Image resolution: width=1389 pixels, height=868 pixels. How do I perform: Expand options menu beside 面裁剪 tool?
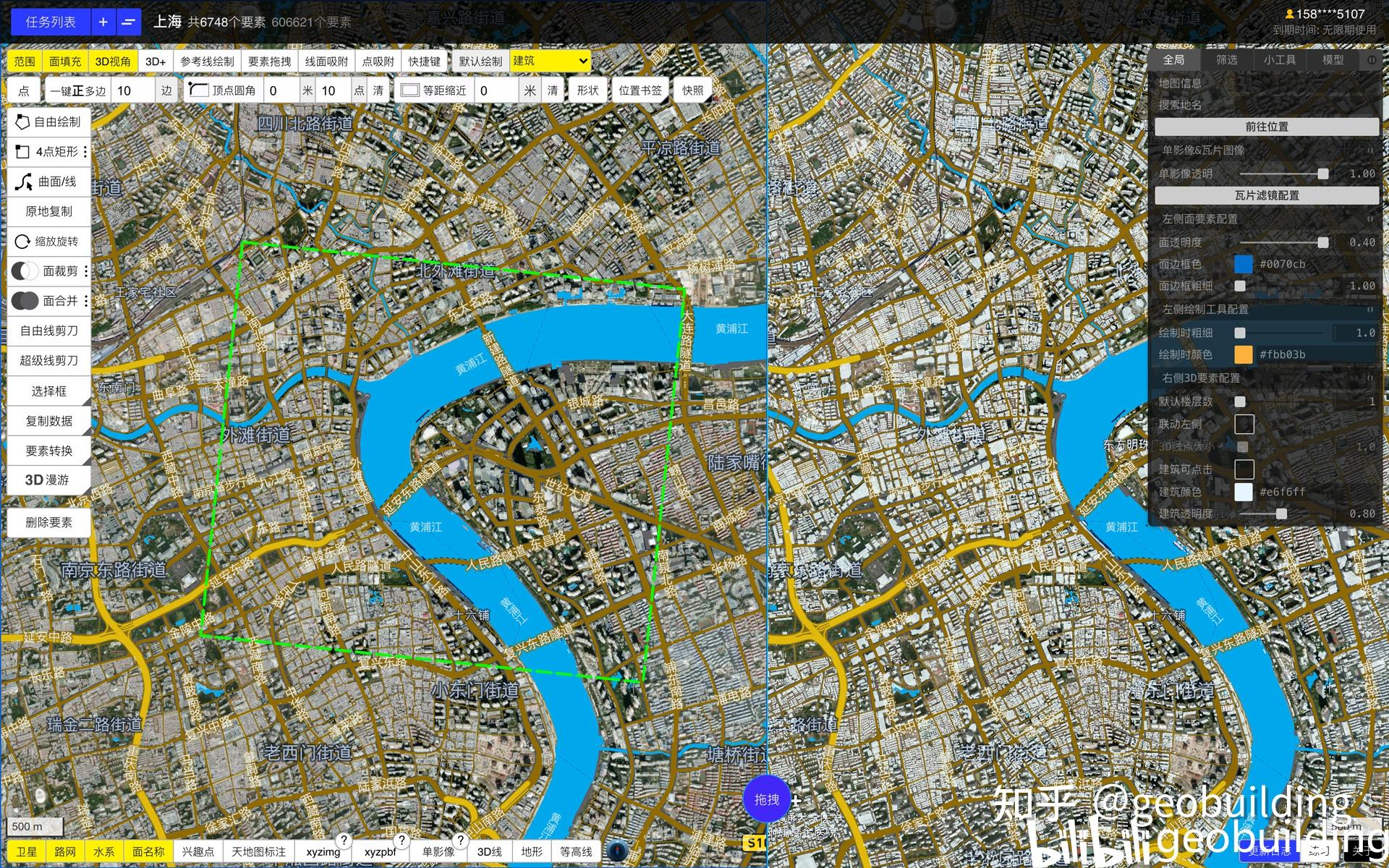85,271
